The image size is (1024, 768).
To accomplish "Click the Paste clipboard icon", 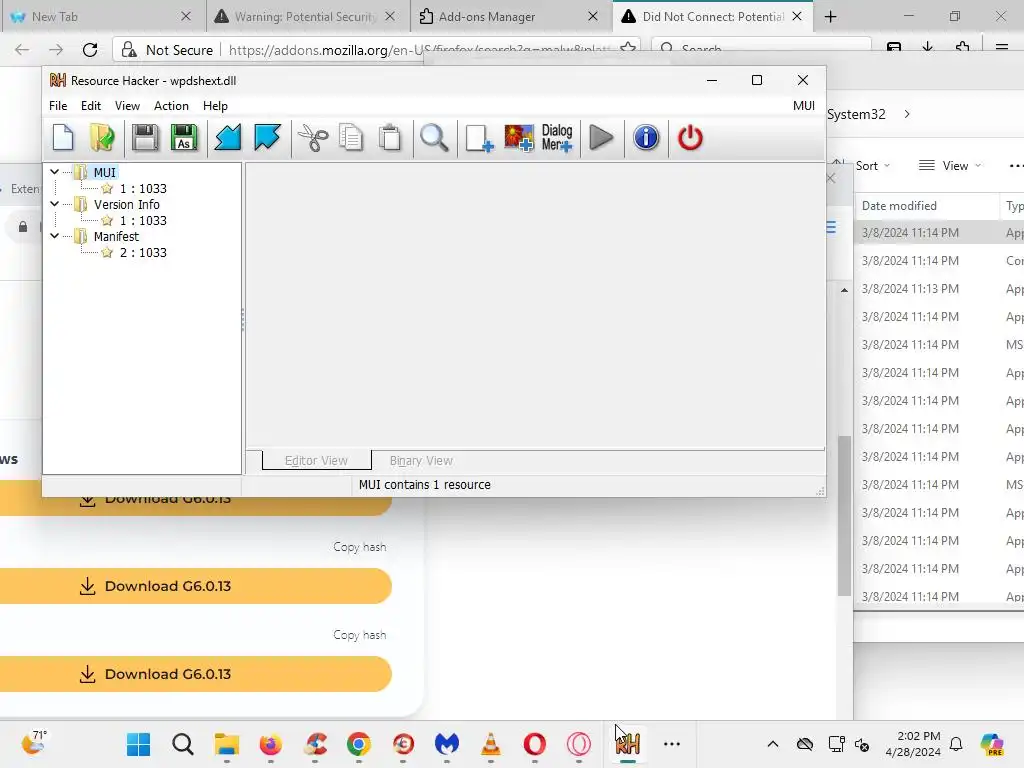I will (390, 138).
